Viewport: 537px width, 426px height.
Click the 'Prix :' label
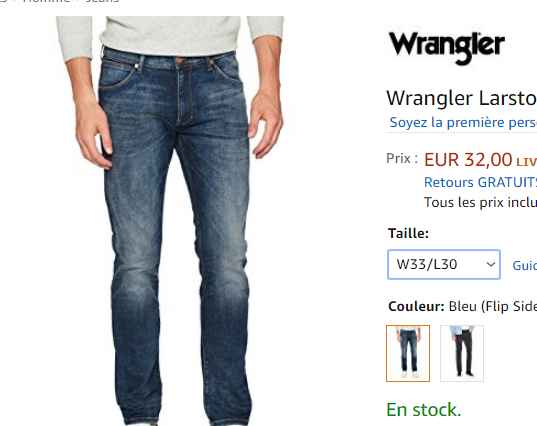tap(402, 159)
